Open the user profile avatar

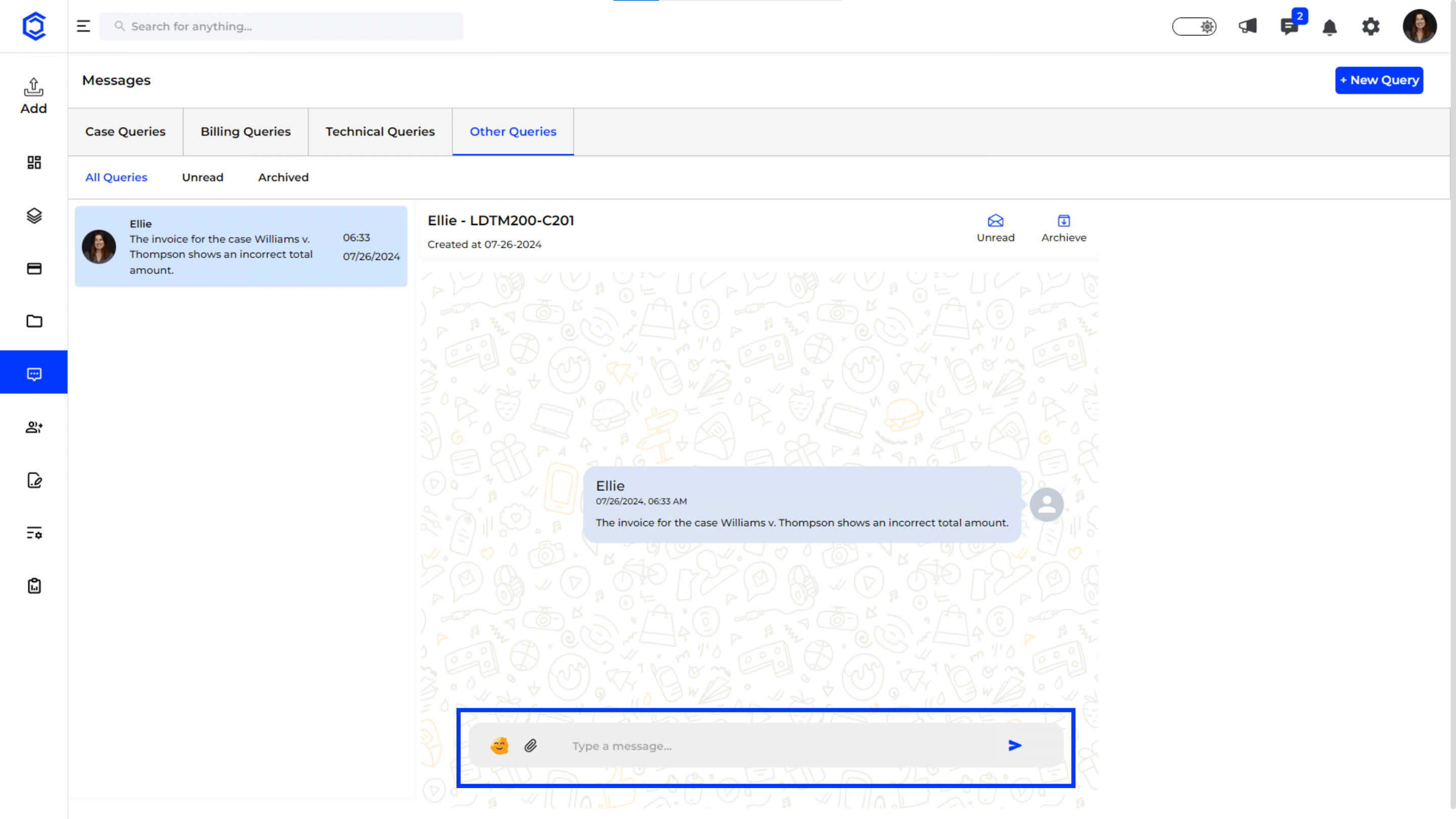[x=1419, y=26]
